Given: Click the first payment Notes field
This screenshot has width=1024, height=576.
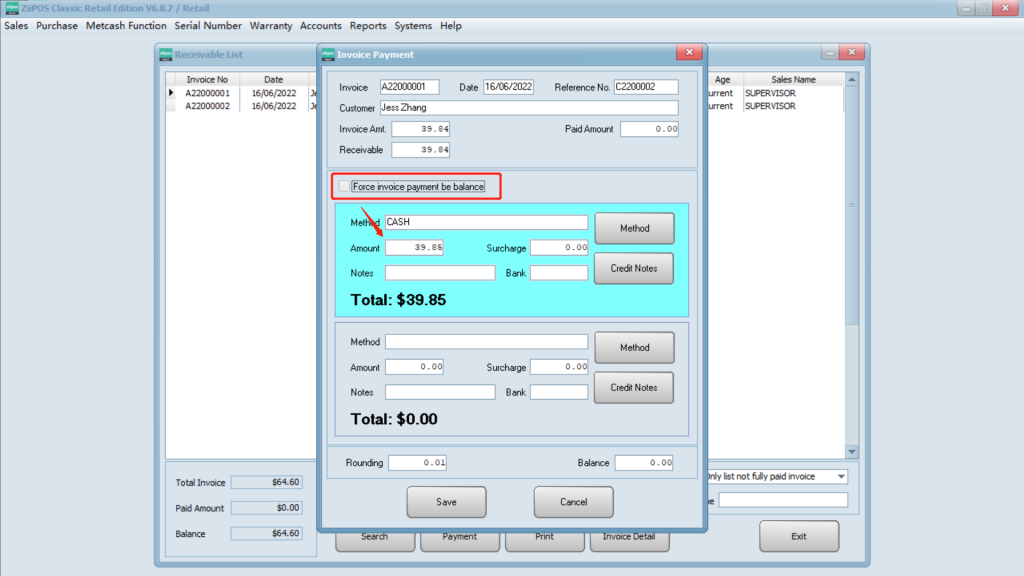Looking at the screenshot, I should pos(440,273).
